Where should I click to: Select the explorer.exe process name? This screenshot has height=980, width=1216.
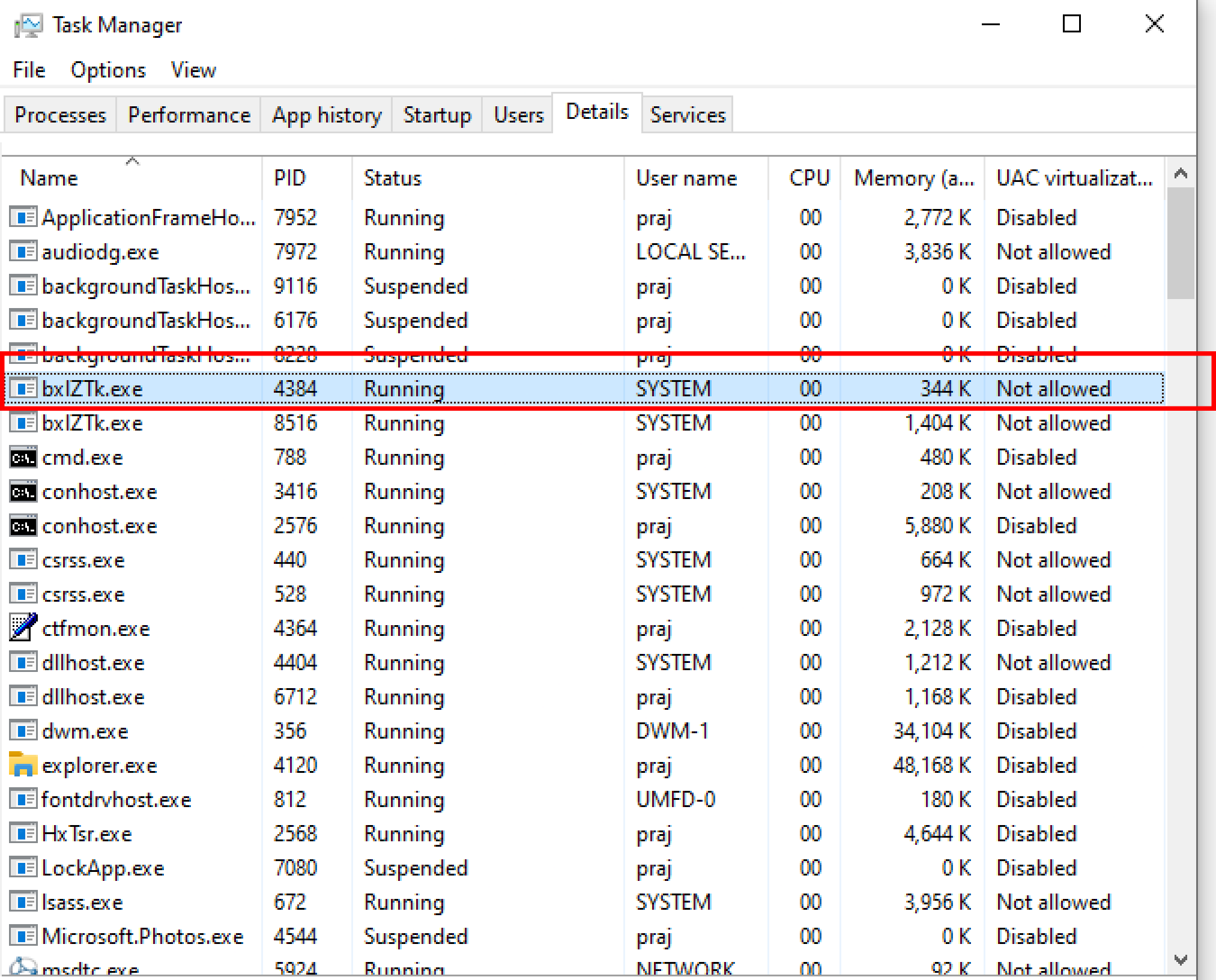tap(100, 766)
